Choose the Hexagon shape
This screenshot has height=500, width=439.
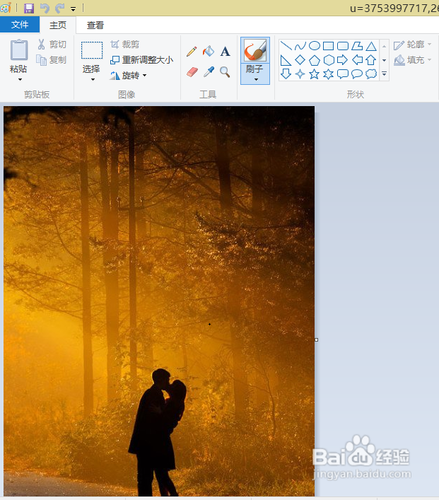[329, 60]
